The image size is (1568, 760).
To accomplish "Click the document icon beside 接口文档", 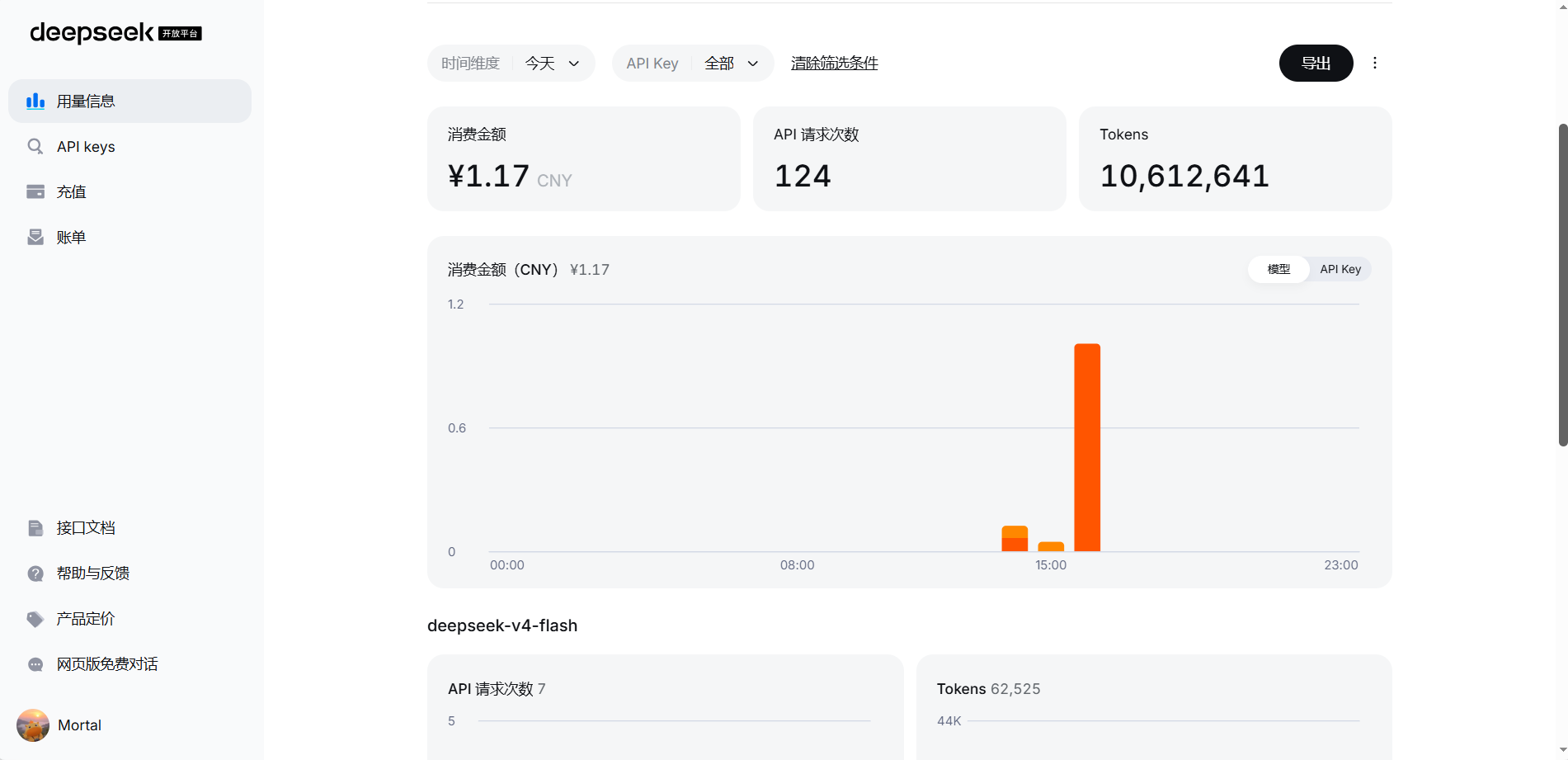I will click(x=35, y=528).
